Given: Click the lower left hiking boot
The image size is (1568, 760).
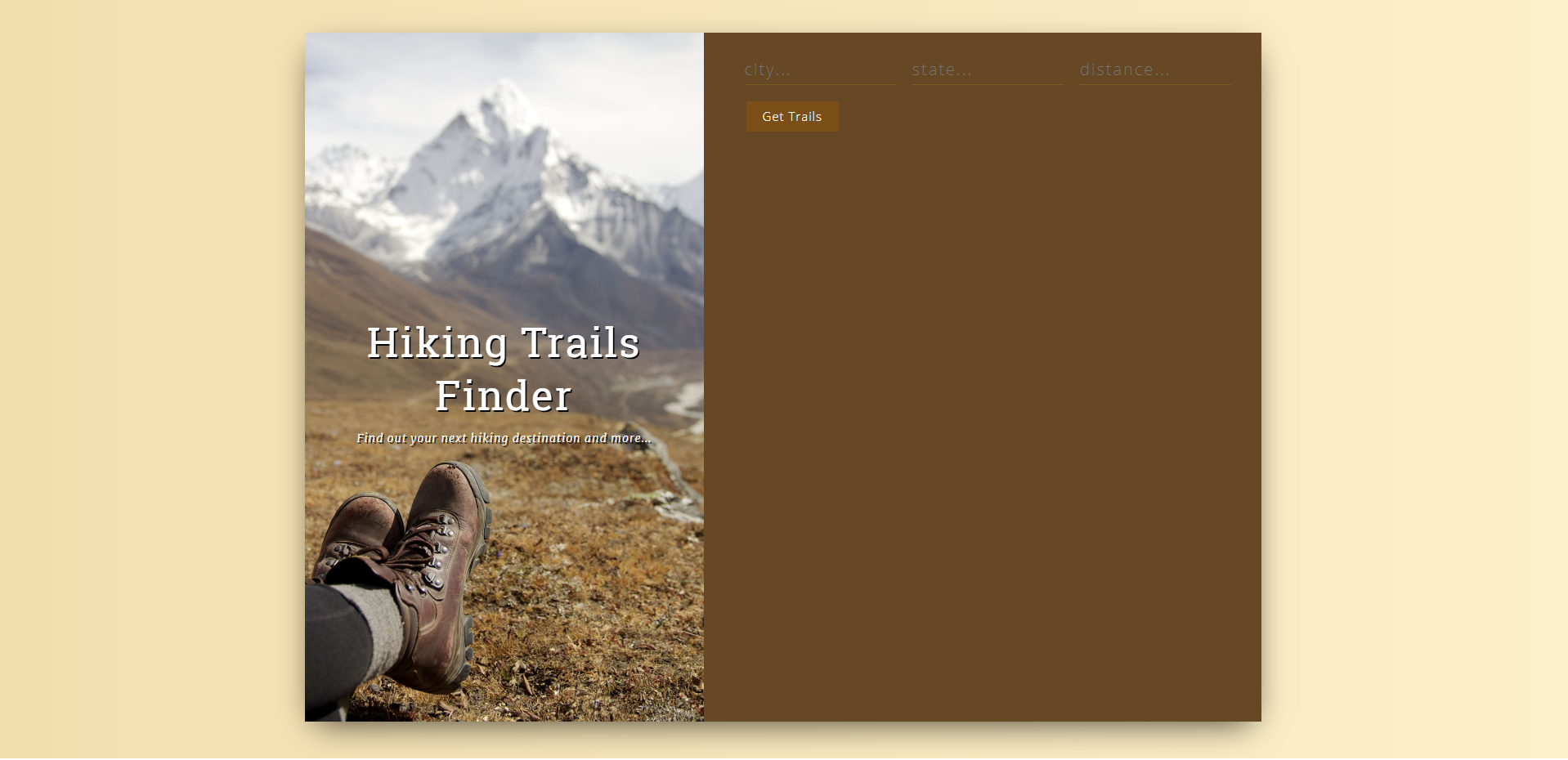Looking at the screenshot, I should coord(356,531).
